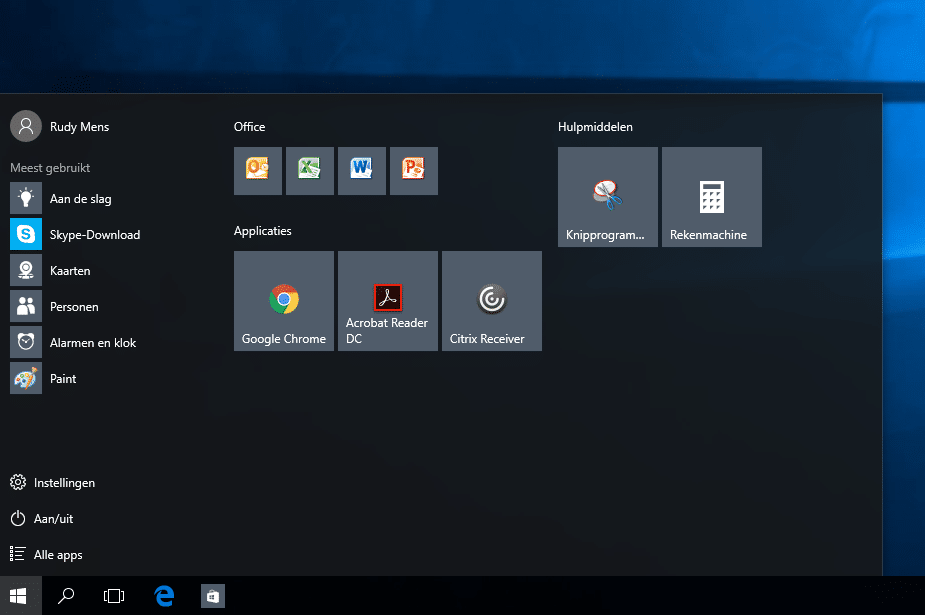Click the Aan/uit power button

pos(42,518)
